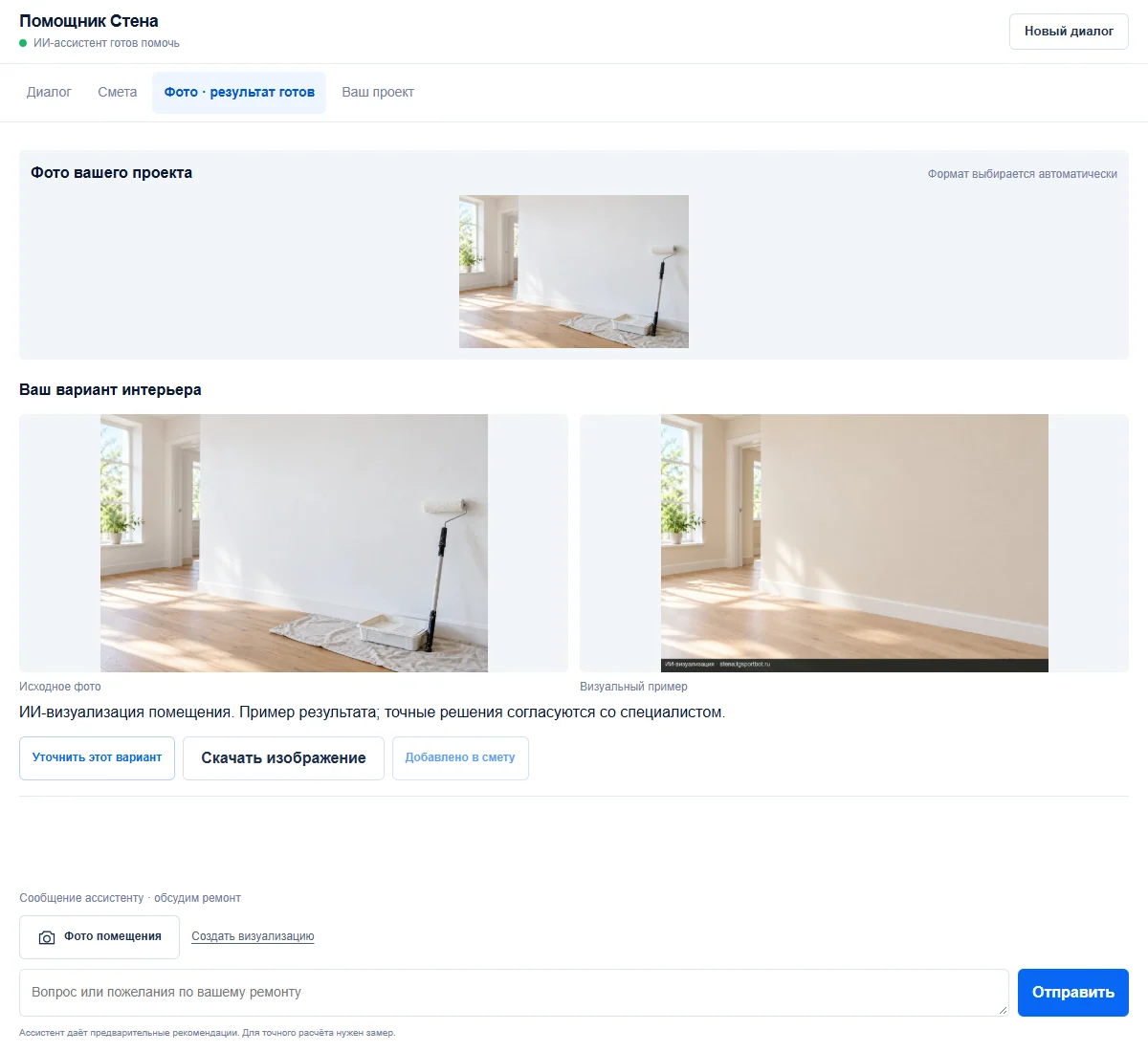Select the Фото · результат готов tab

239,93
